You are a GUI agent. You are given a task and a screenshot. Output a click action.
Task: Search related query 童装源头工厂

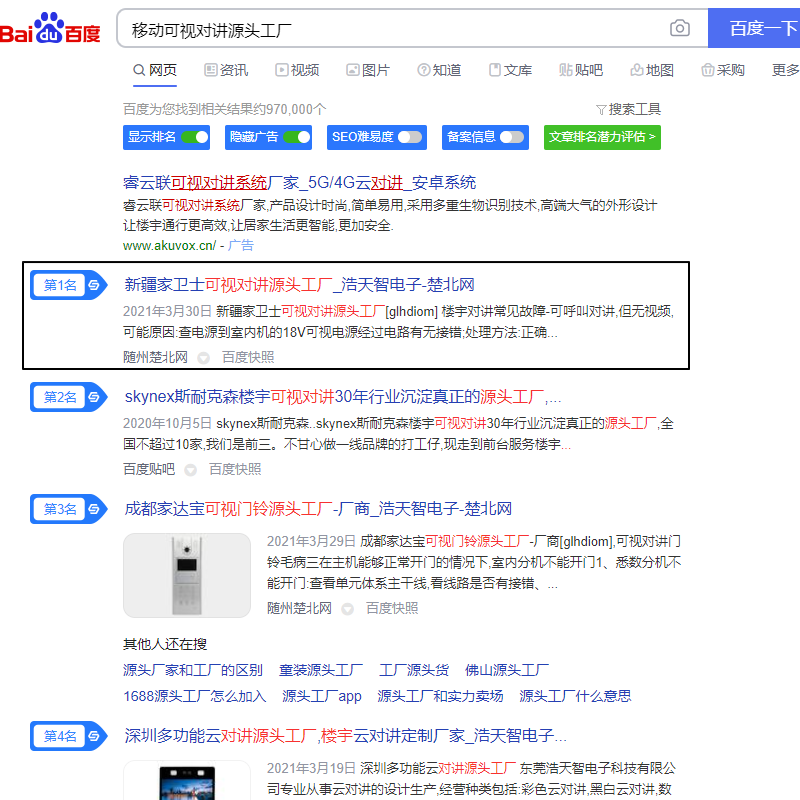321,670
